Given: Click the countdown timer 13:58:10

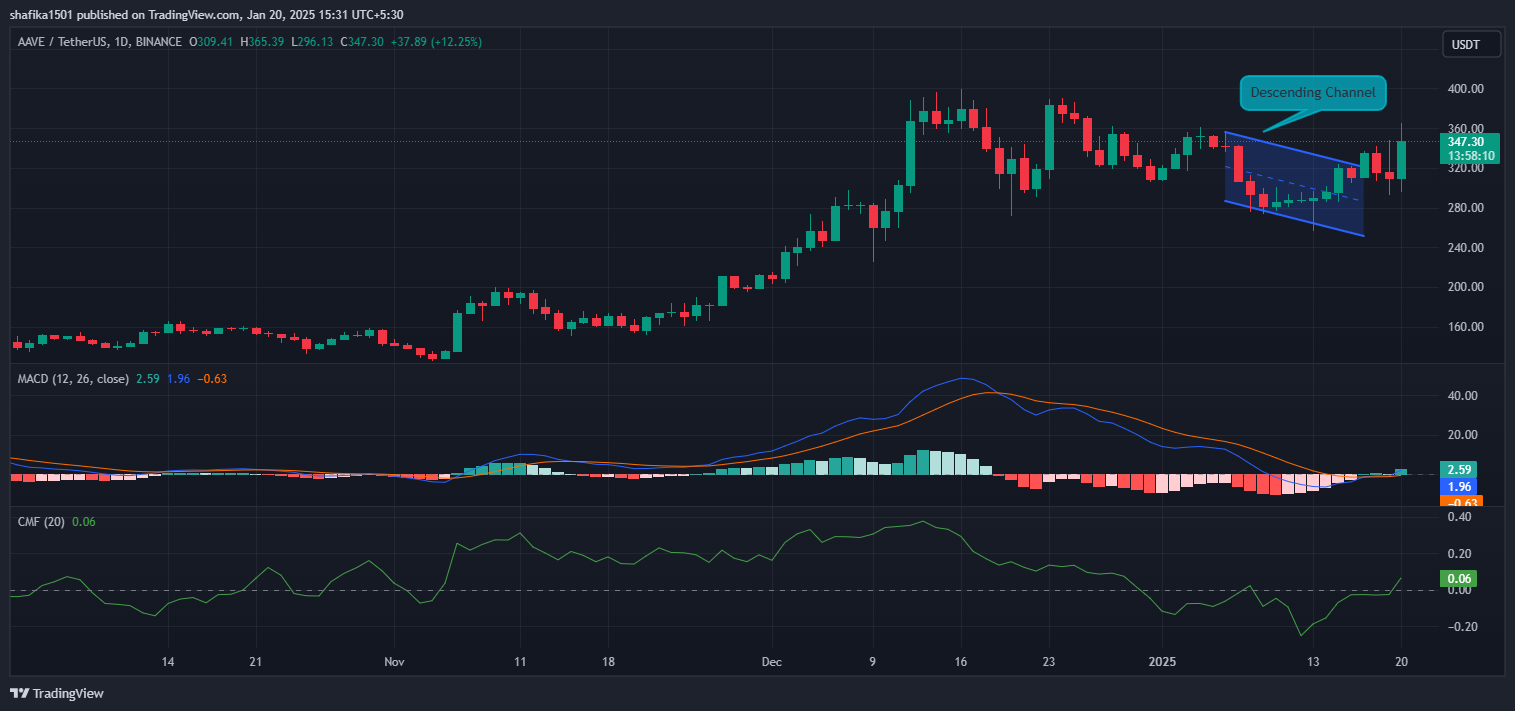Looking at the screenshot, I should pyautogui.click(x=1470, y=157).
